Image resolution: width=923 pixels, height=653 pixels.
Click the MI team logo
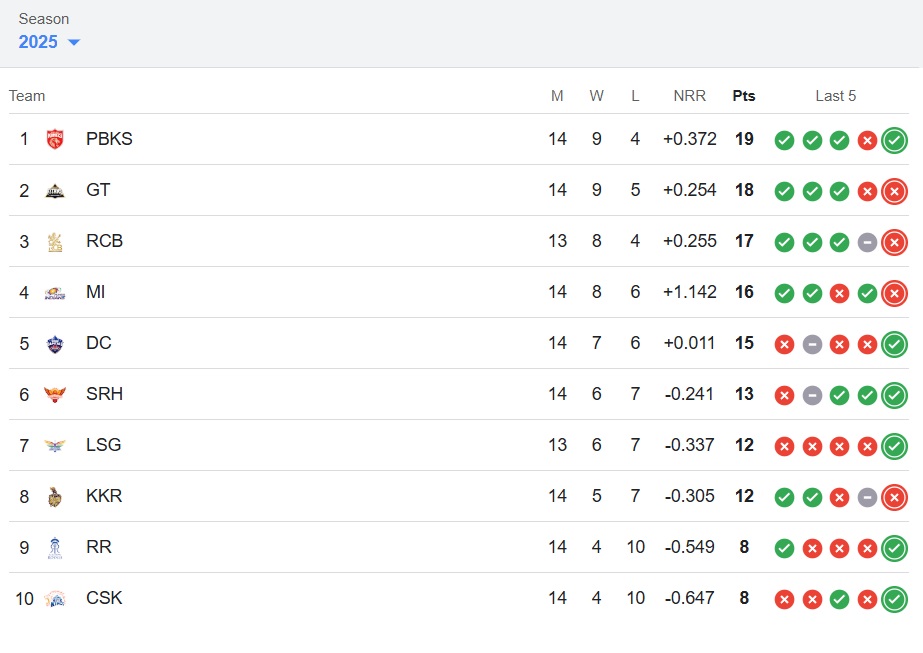56,293
